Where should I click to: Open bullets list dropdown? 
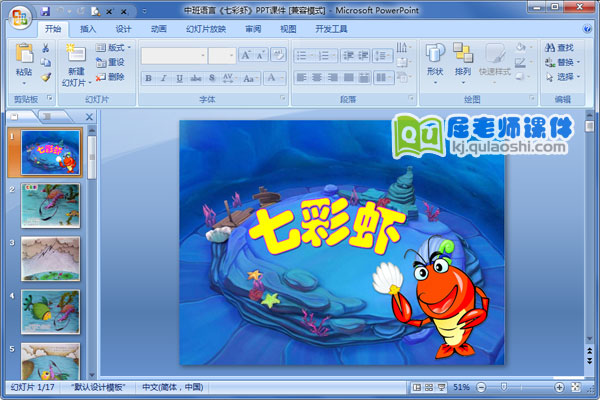tap(305, 56)
